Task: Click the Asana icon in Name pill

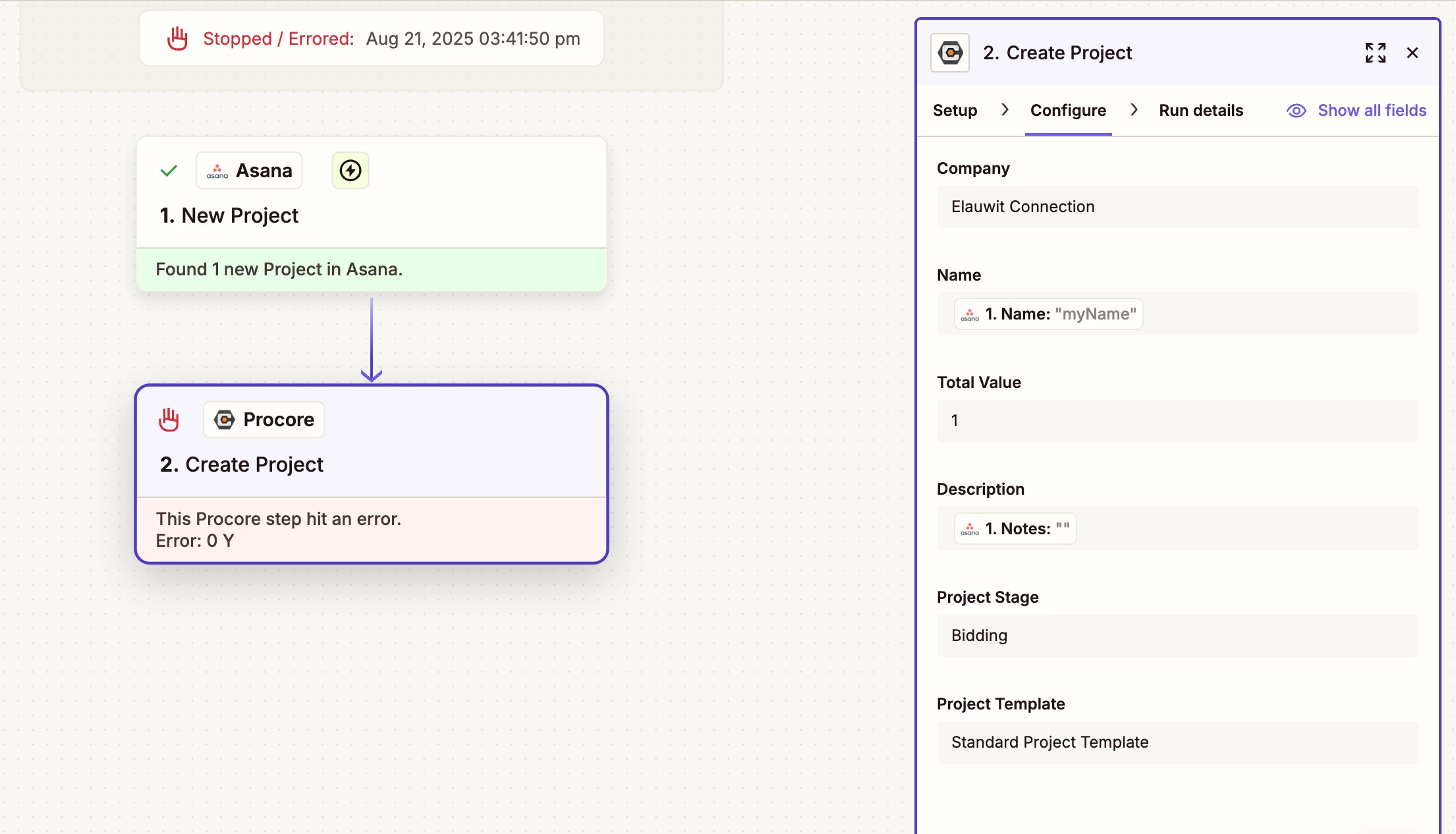Action: (970, 314)
